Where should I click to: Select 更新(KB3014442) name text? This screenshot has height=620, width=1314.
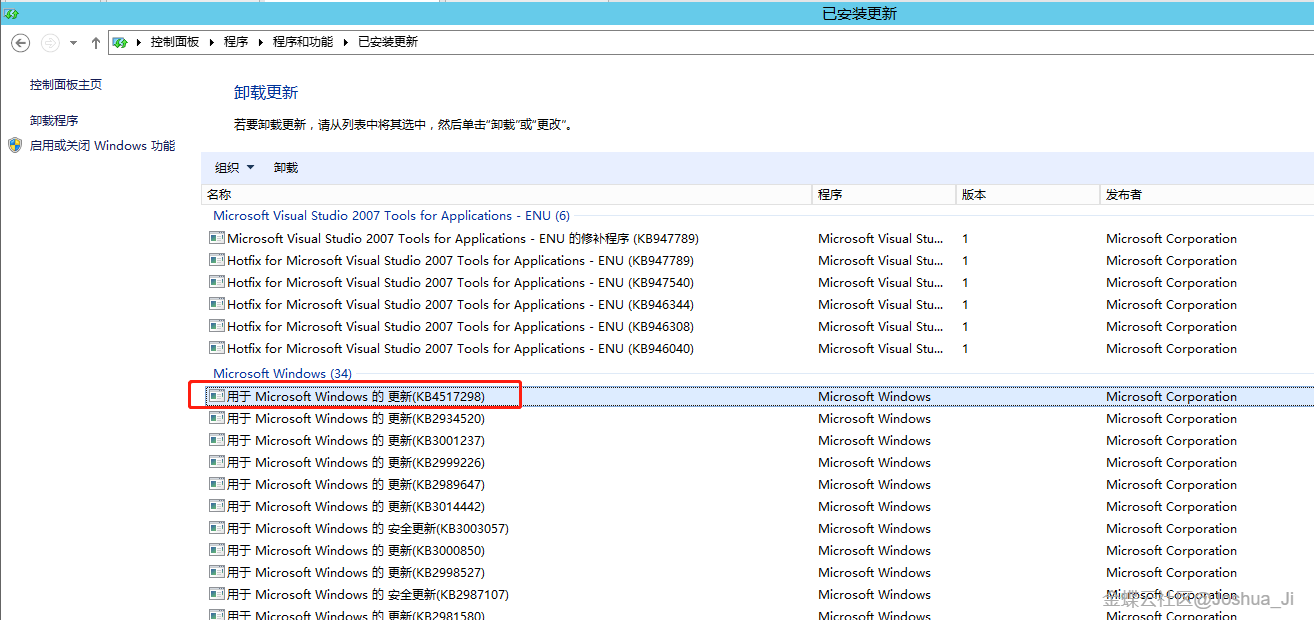click(x=356, y=507)
